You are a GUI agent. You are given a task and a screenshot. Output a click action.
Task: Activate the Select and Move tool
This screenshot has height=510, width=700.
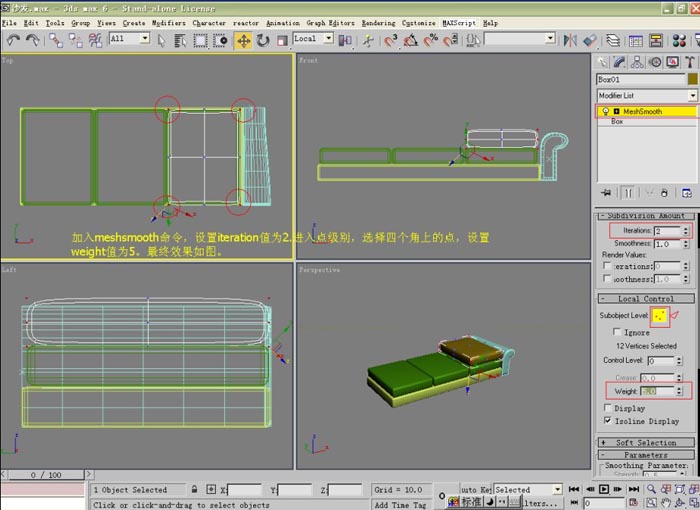[243, 41]
